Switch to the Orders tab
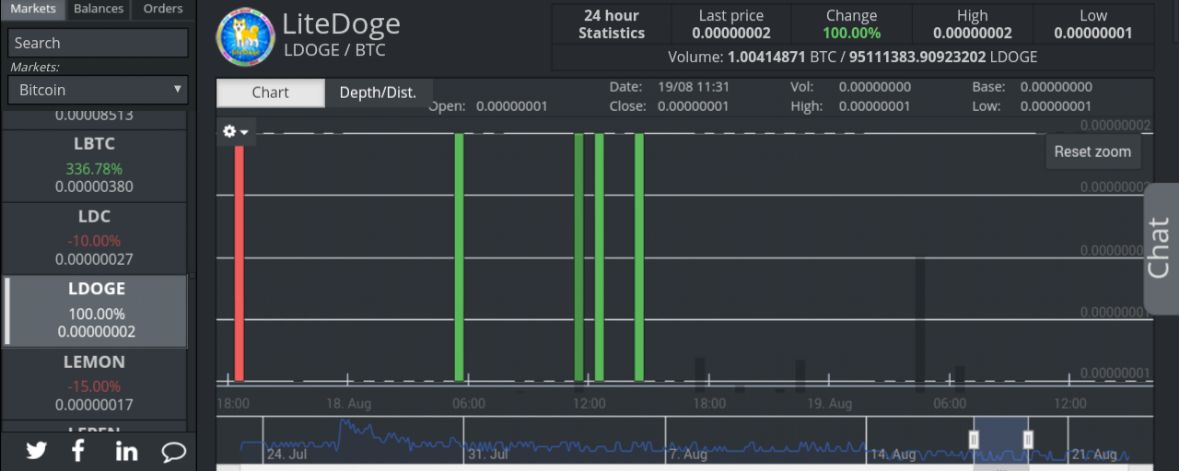Screen dimensions: 1179x471 tap(162, 9)
